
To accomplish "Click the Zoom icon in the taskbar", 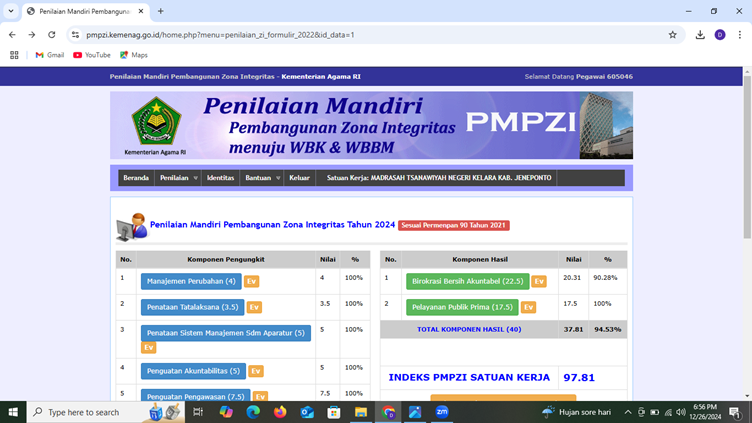I will click(442, 412).
